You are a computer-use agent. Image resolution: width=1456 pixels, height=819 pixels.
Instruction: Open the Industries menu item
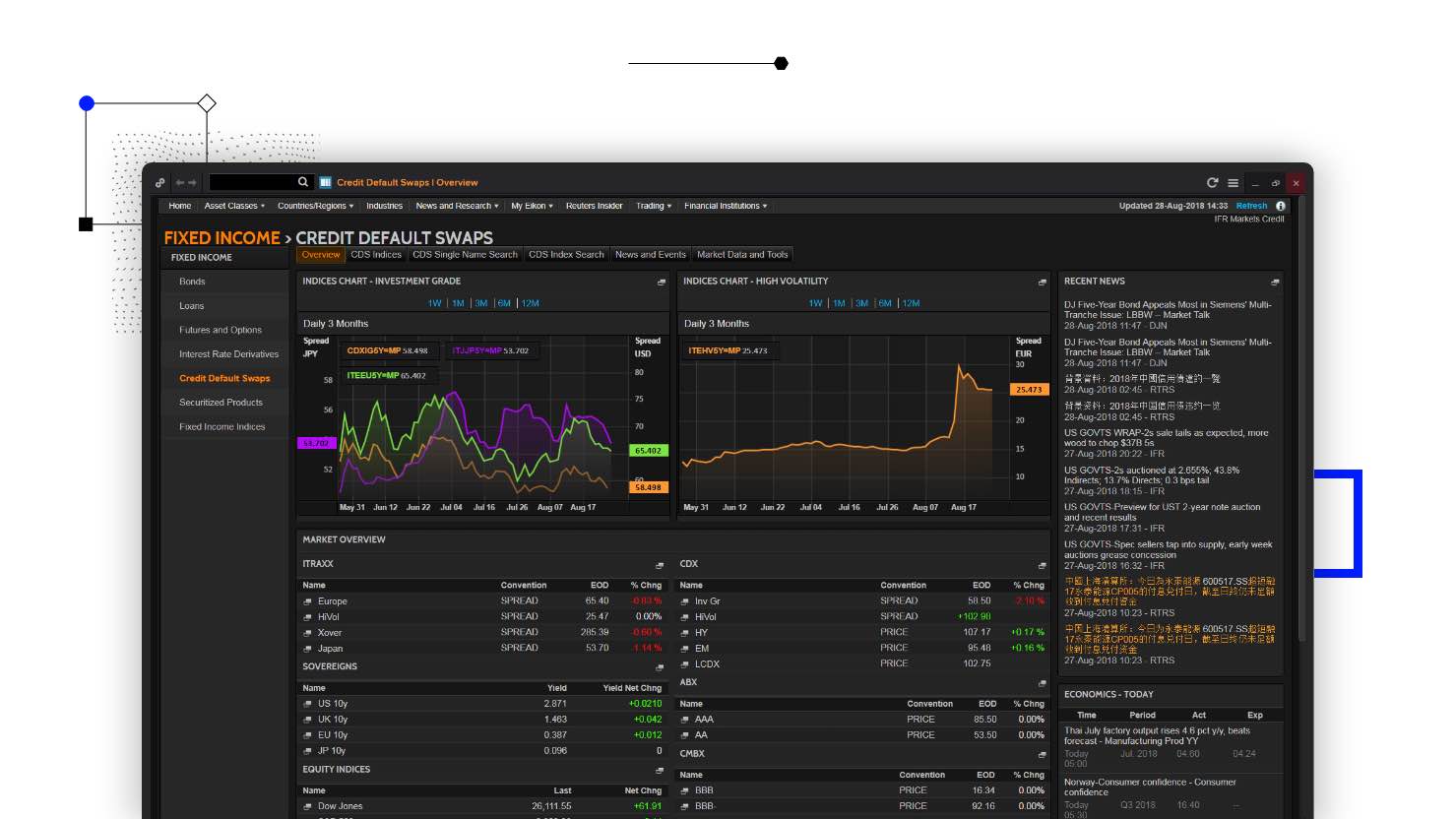tap(385, 206)
